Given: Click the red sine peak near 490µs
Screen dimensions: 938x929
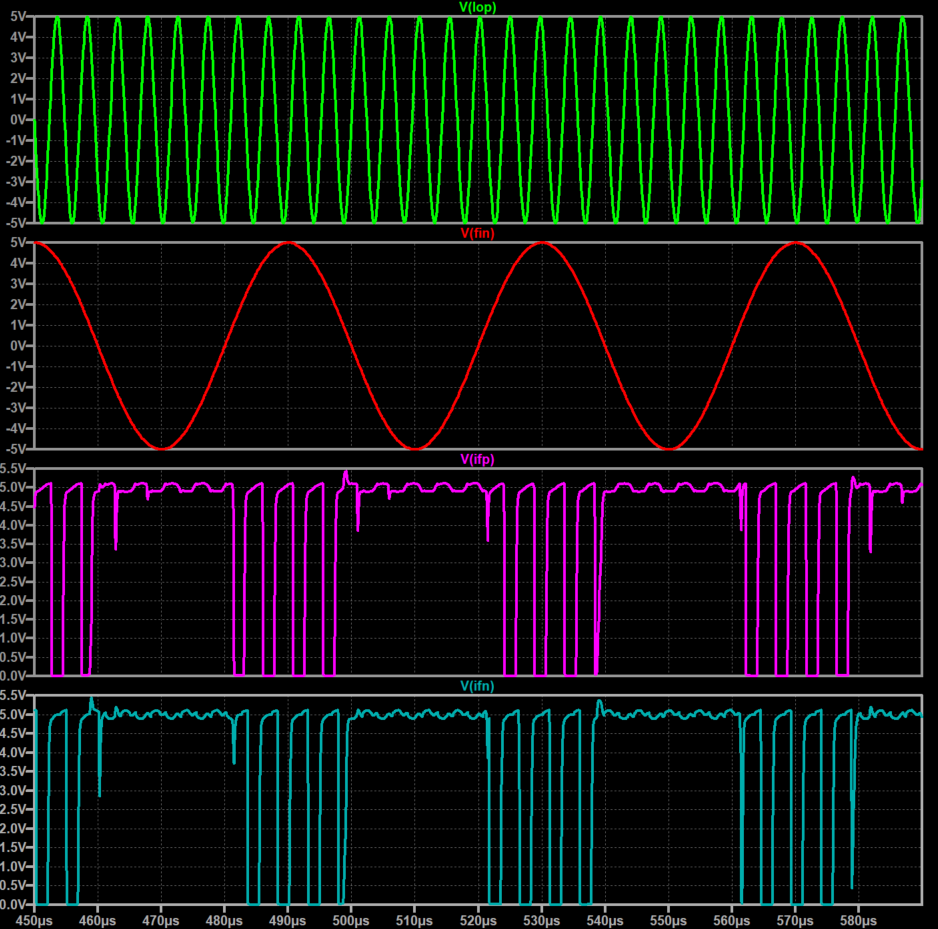Looking at the screenshot, I should (288, 243).
